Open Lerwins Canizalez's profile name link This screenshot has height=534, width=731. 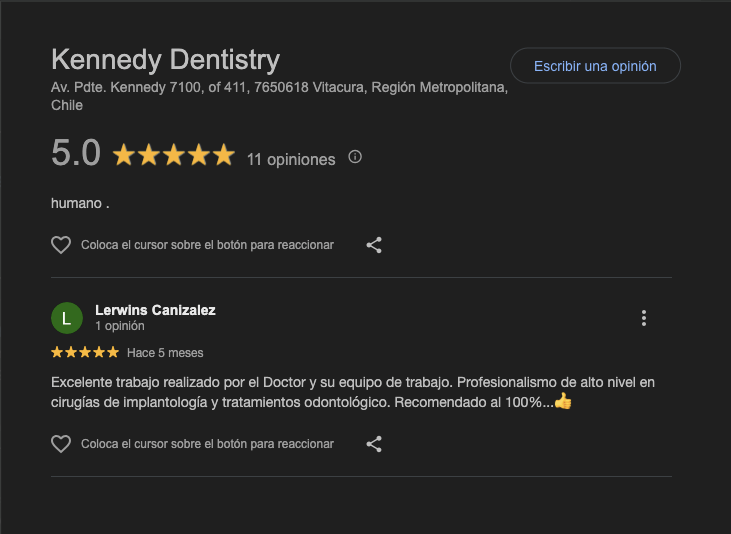[155, 310]
